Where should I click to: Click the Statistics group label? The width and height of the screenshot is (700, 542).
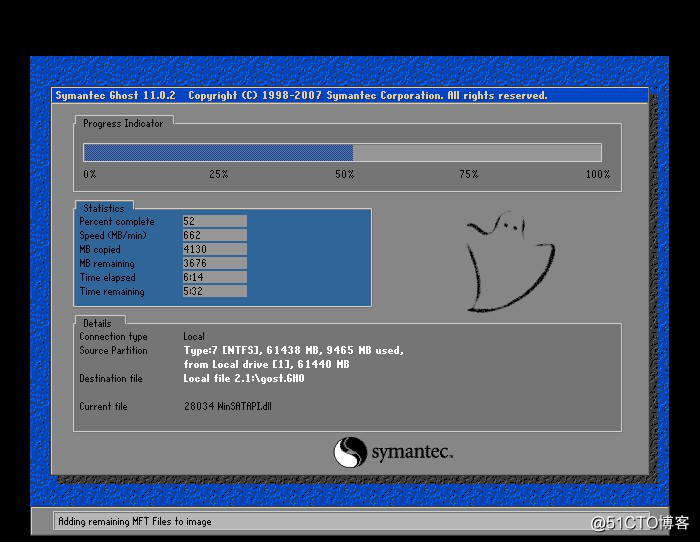[104, 208]
